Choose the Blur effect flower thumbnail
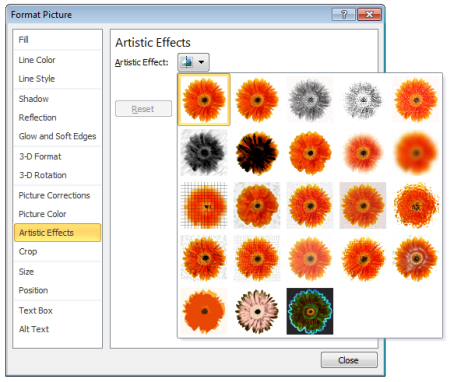This screenshot has width=450, height=382. click(x=416, y=152)
